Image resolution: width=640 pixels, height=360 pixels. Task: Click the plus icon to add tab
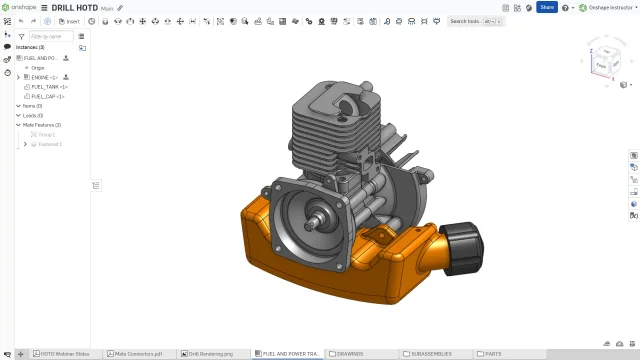[x=20, y=354]
